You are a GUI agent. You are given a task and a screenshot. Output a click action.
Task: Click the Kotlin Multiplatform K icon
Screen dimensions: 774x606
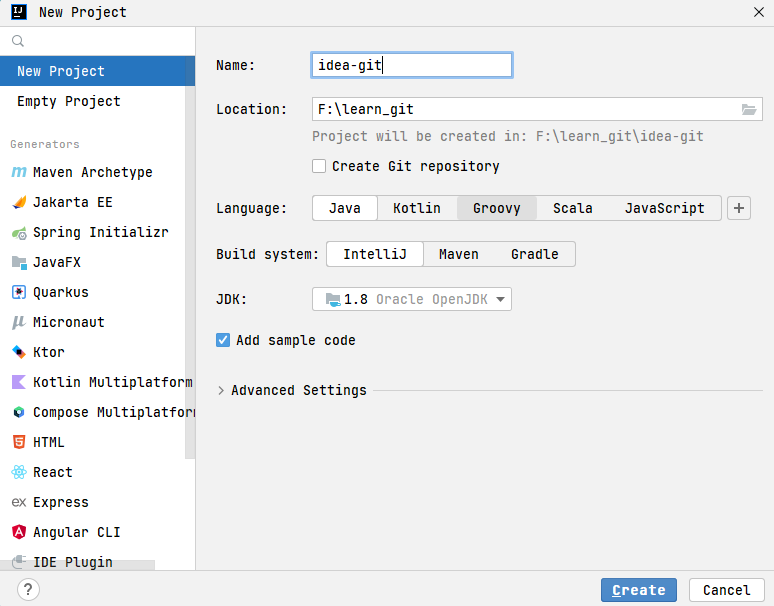click(x=19, y=382)
